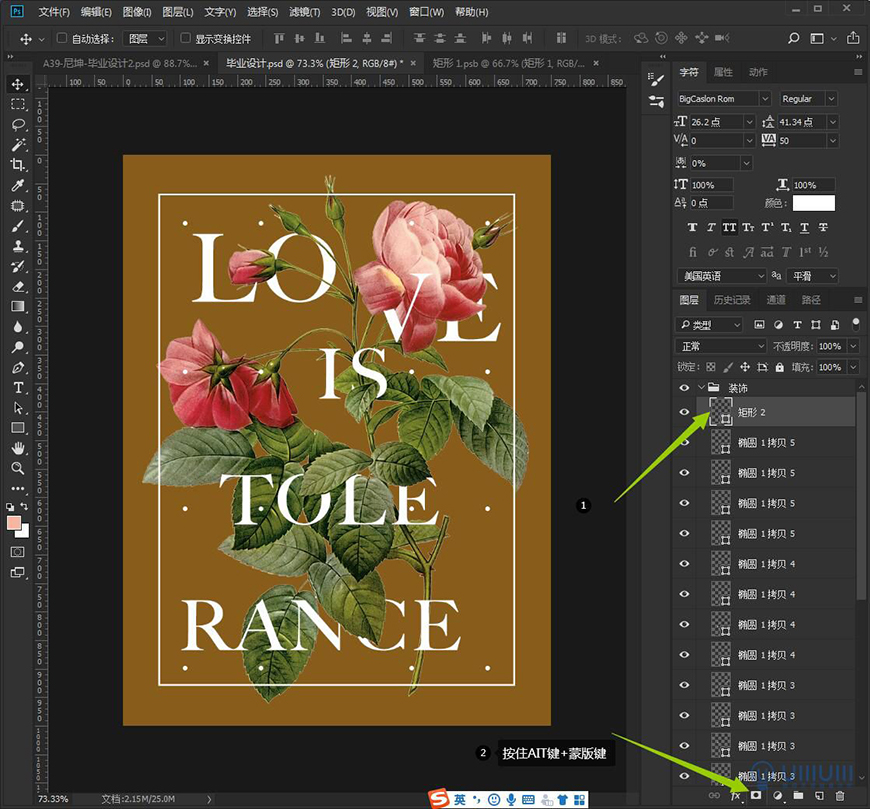Select the Eraser tool
Screen dimensions: 870x809
coord(18,286)
